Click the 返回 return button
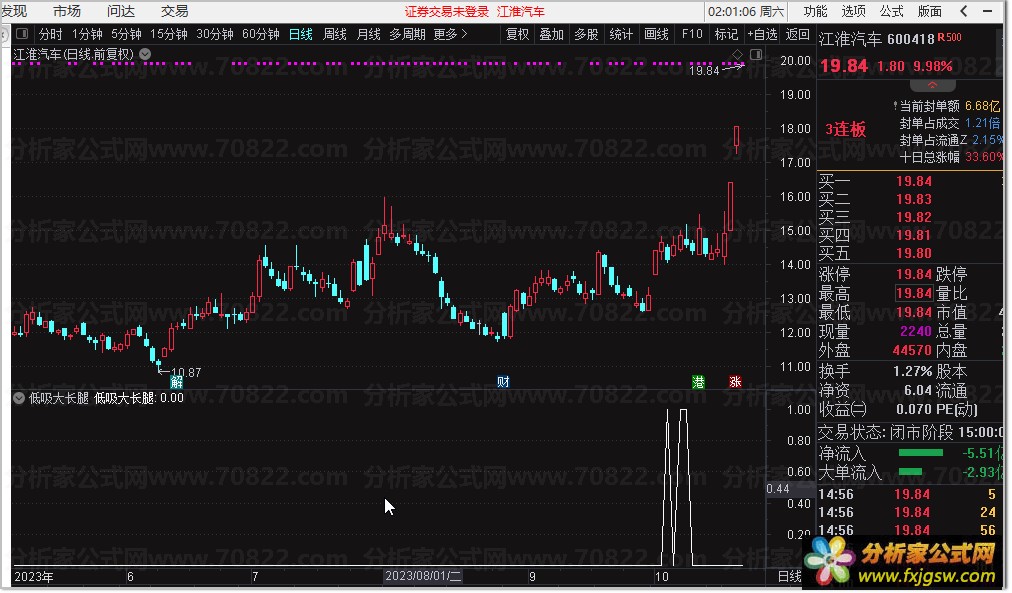This screenshot has height=593, width=1012. (x=798, y=34)
